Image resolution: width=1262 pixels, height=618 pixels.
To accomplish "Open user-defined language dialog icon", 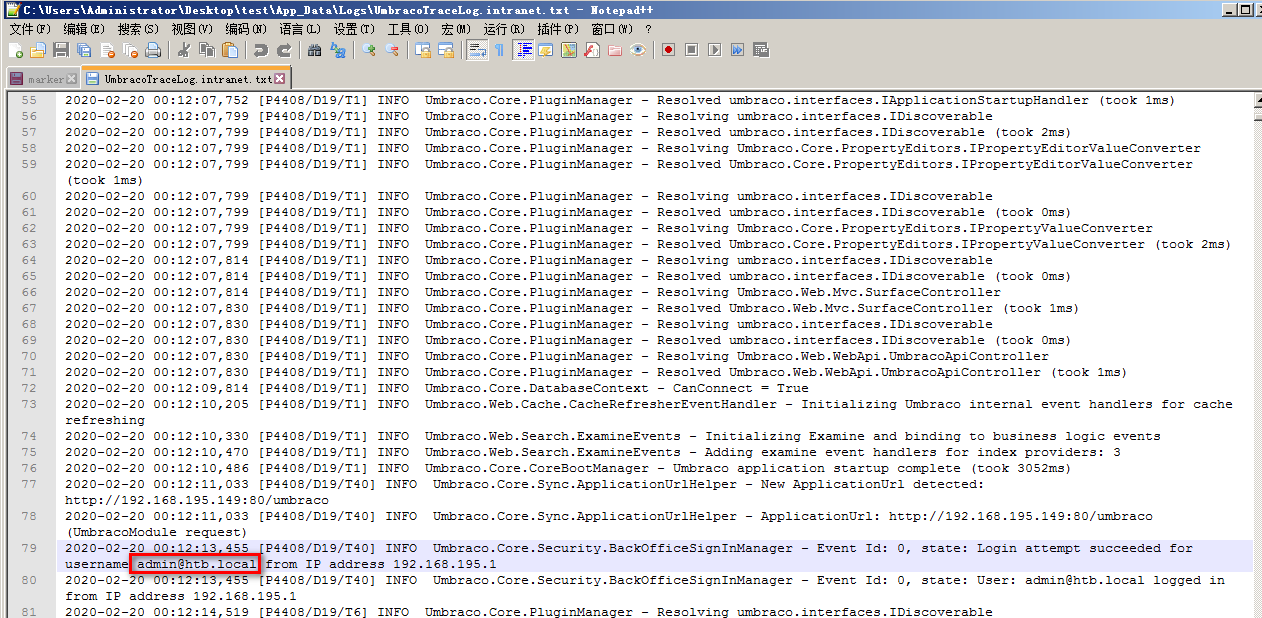I will pos(546,50).
